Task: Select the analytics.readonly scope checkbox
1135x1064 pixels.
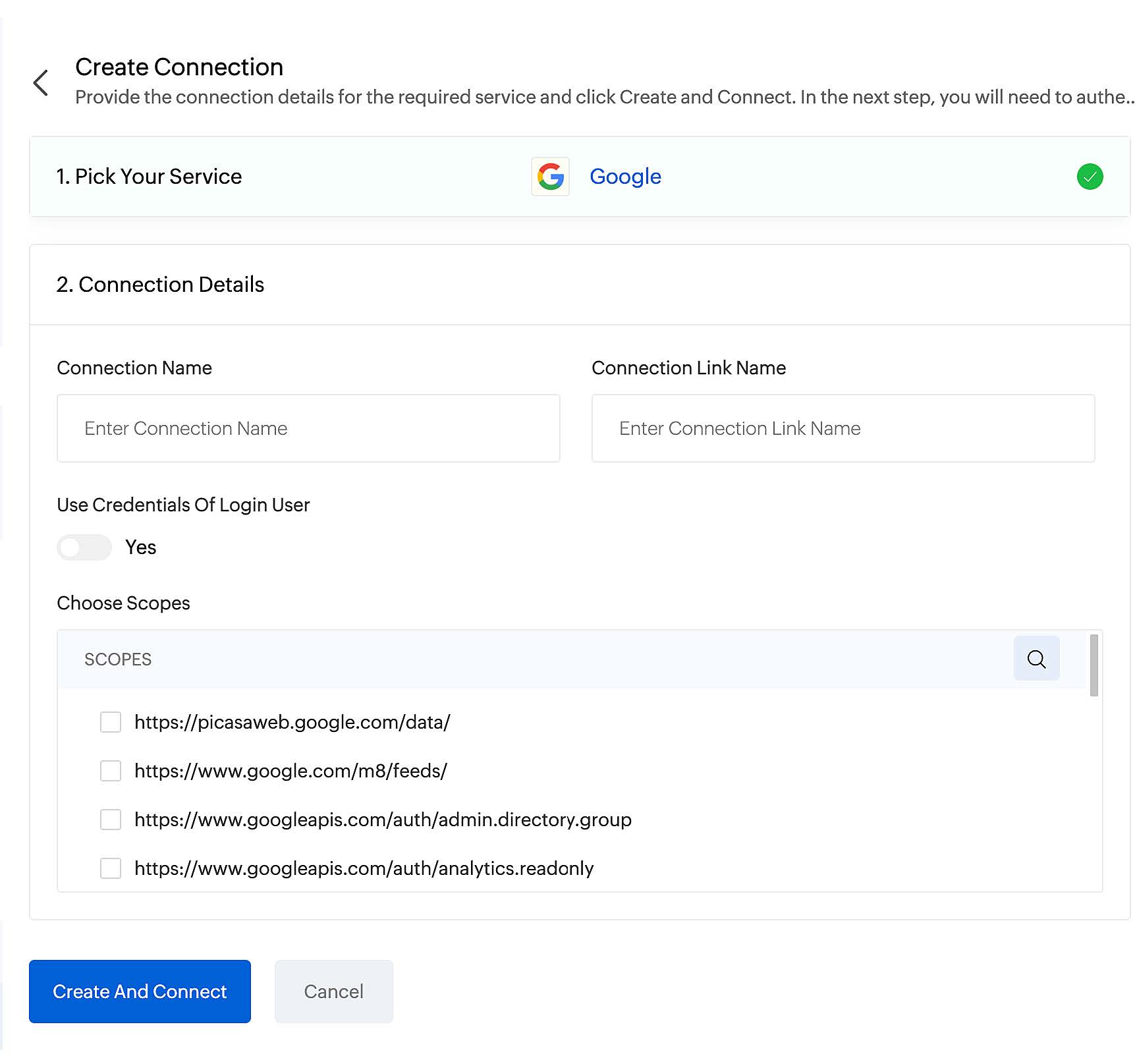Action: [111, 868]
